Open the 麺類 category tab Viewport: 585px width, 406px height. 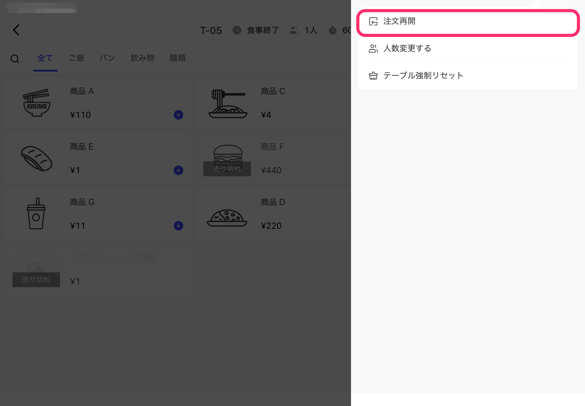point(178,58)
